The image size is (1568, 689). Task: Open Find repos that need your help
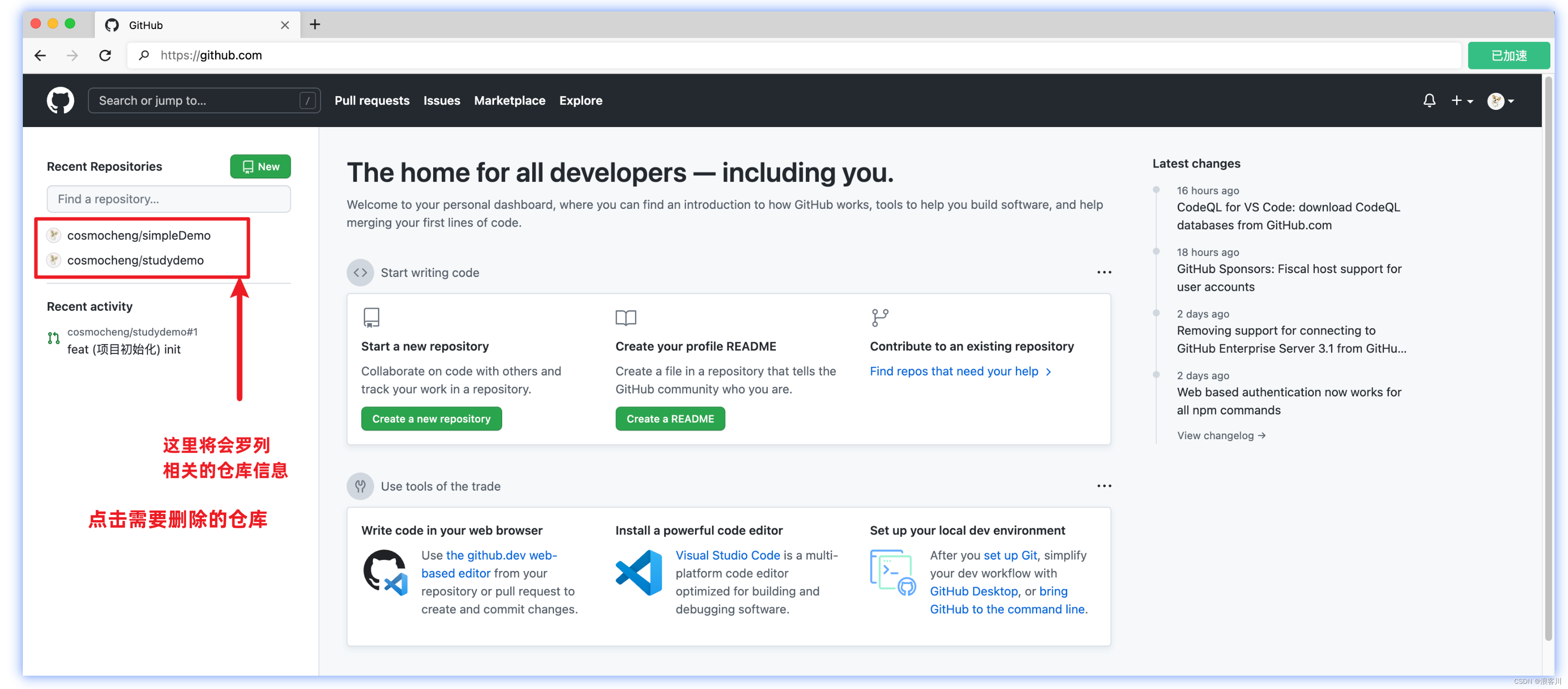960,371
